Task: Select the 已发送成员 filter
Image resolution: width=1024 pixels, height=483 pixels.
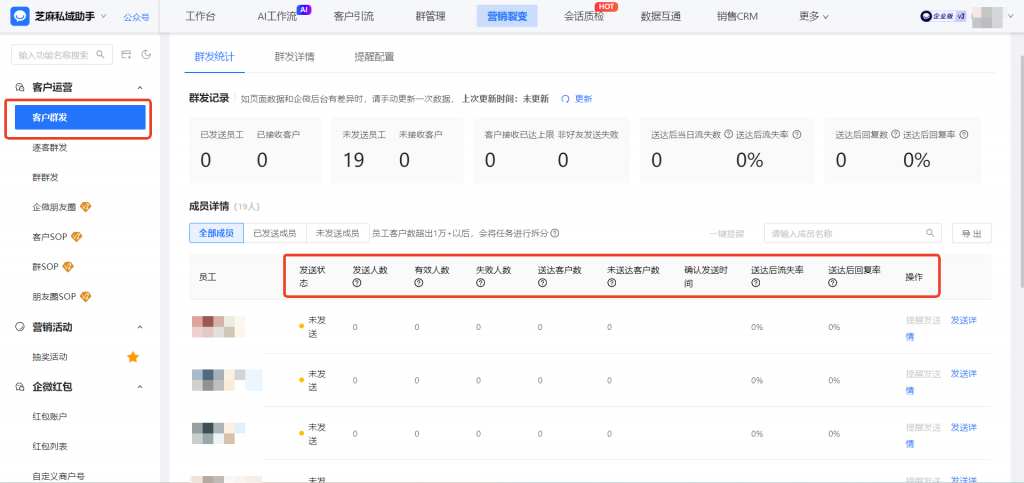Action: 275,233
